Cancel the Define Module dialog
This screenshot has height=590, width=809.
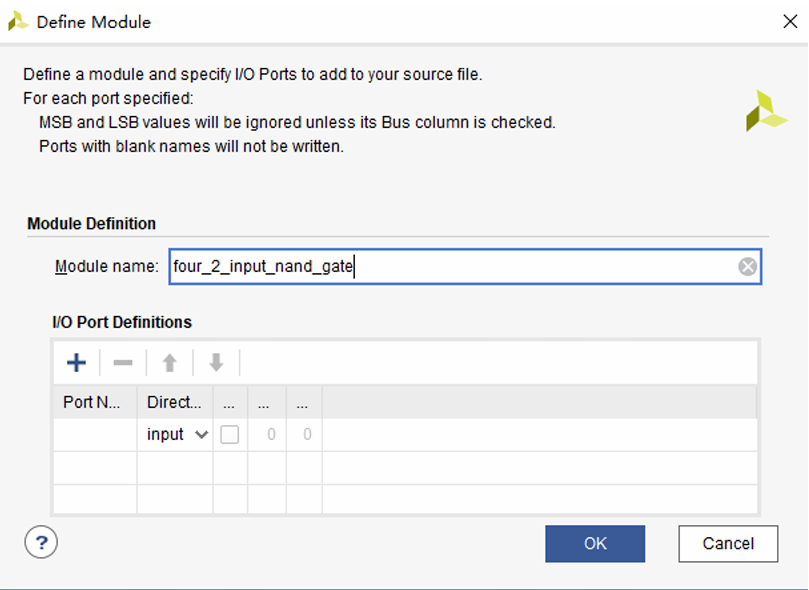tap(728, 544)
